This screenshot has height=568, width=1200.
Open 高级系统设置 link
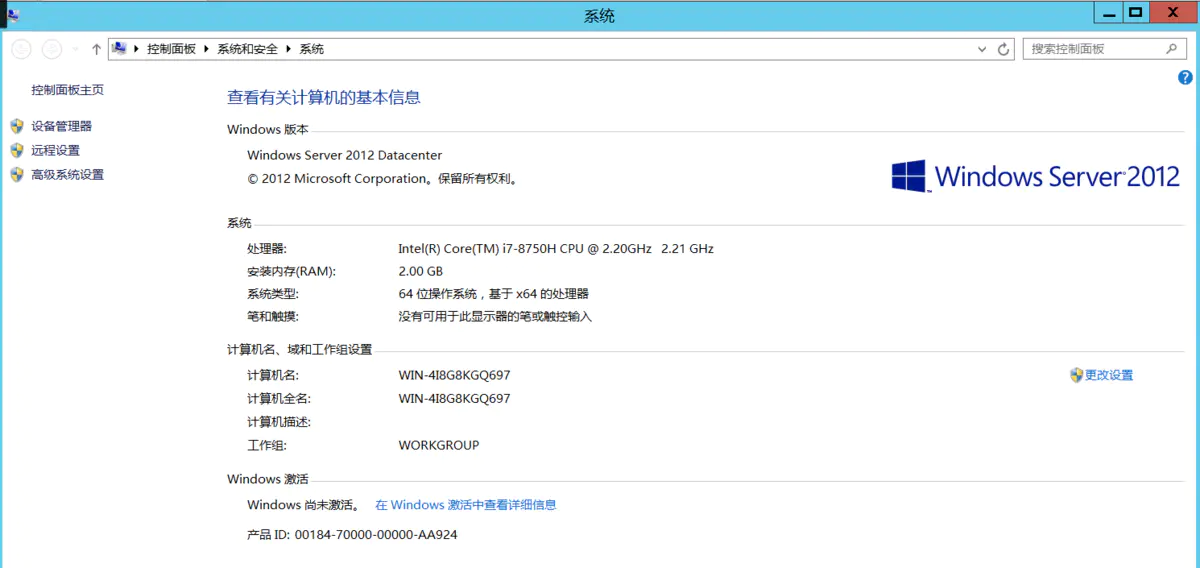[67, 174]
